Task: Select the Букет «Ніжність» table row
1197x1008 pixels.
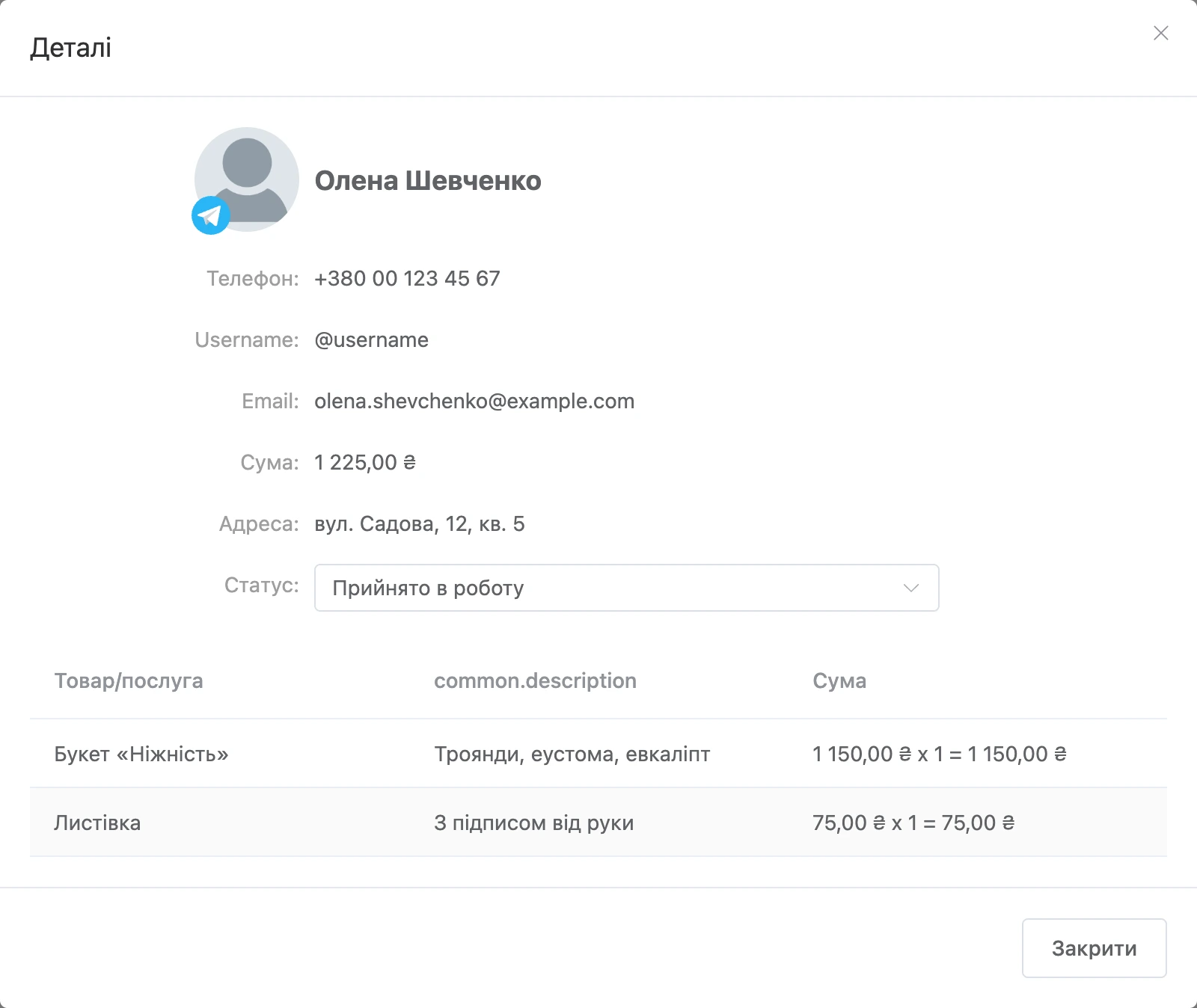Action: pyautogui.click(x=598, y=754)
